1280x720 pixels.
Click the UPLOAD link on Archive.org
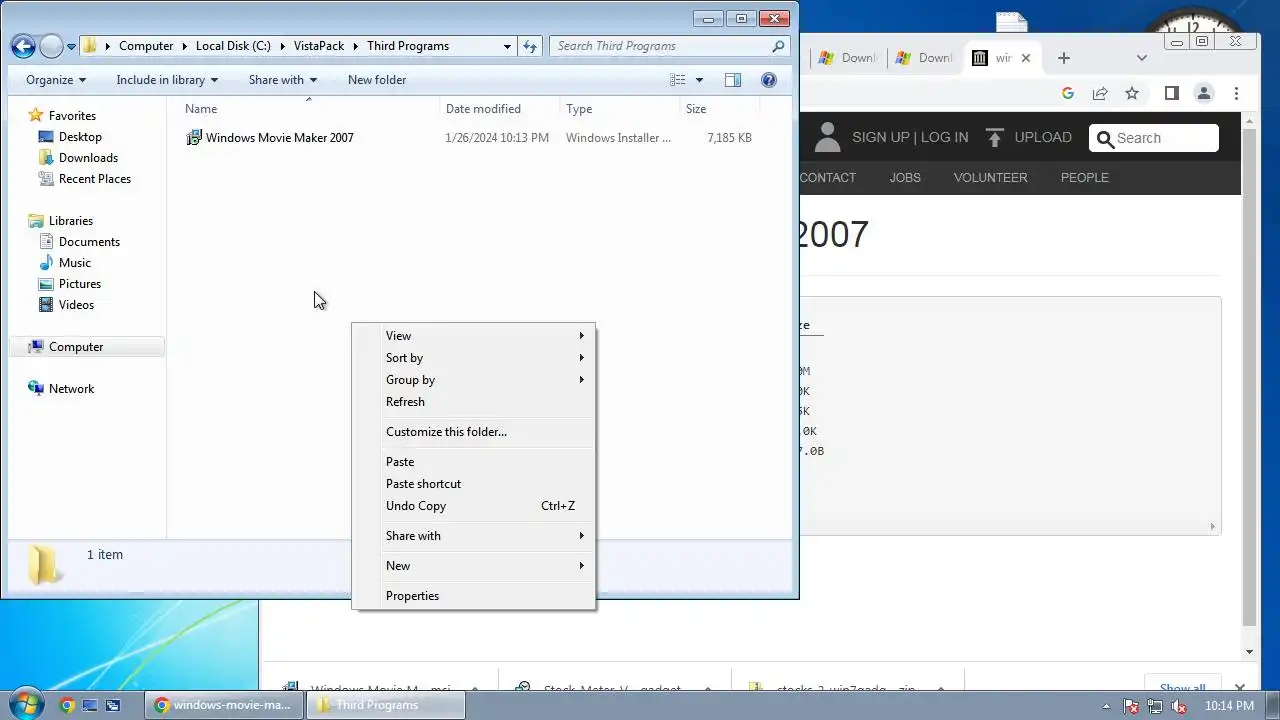pos(1043,138)
